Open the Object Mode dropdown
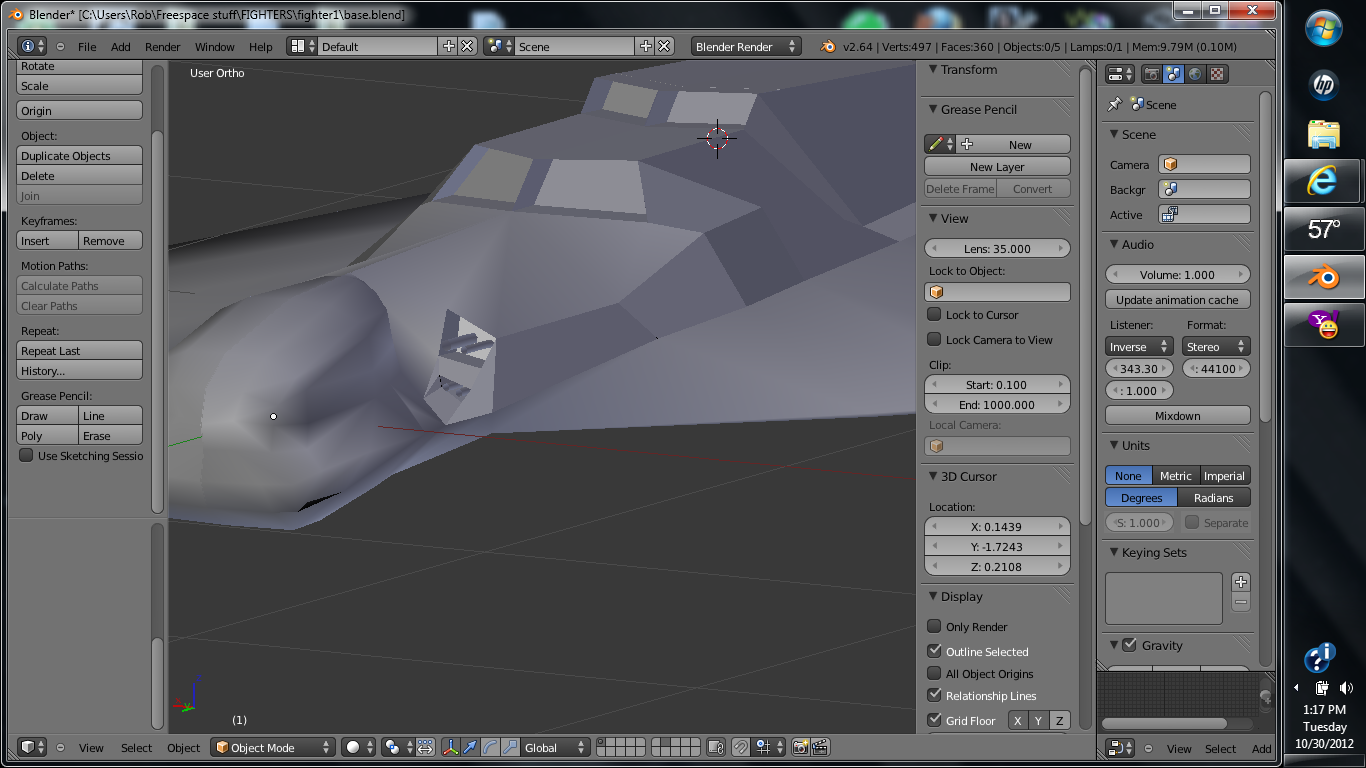 point(273,747)
